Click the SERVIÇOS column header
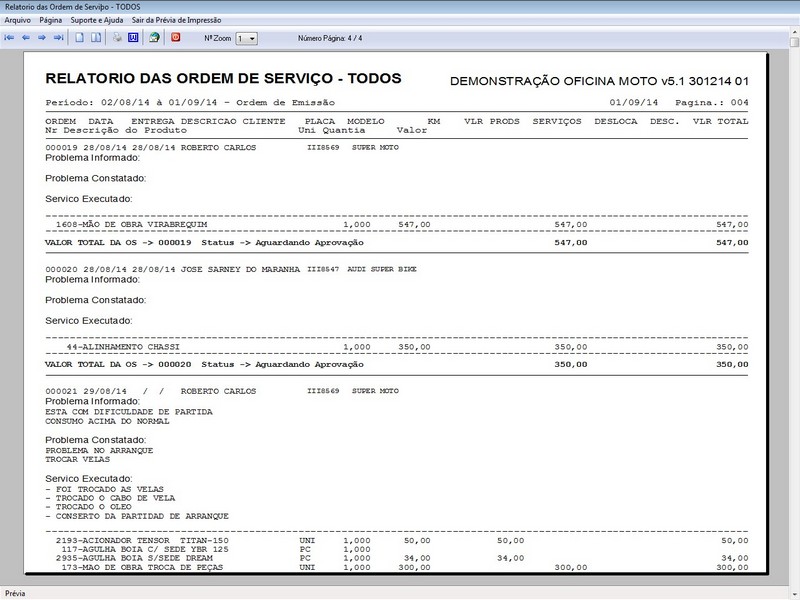 557,121
